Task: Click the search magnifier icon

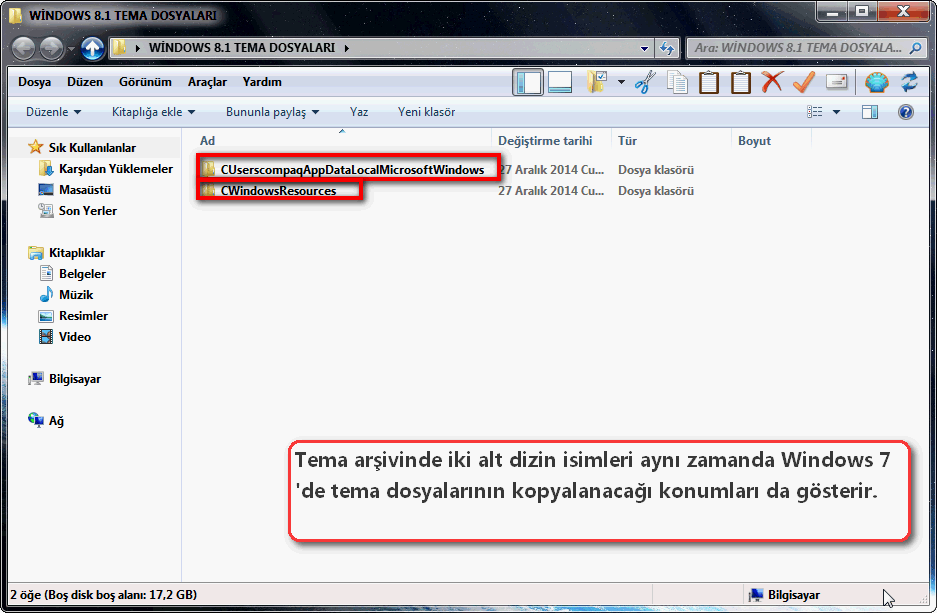Action: point(915,48)
